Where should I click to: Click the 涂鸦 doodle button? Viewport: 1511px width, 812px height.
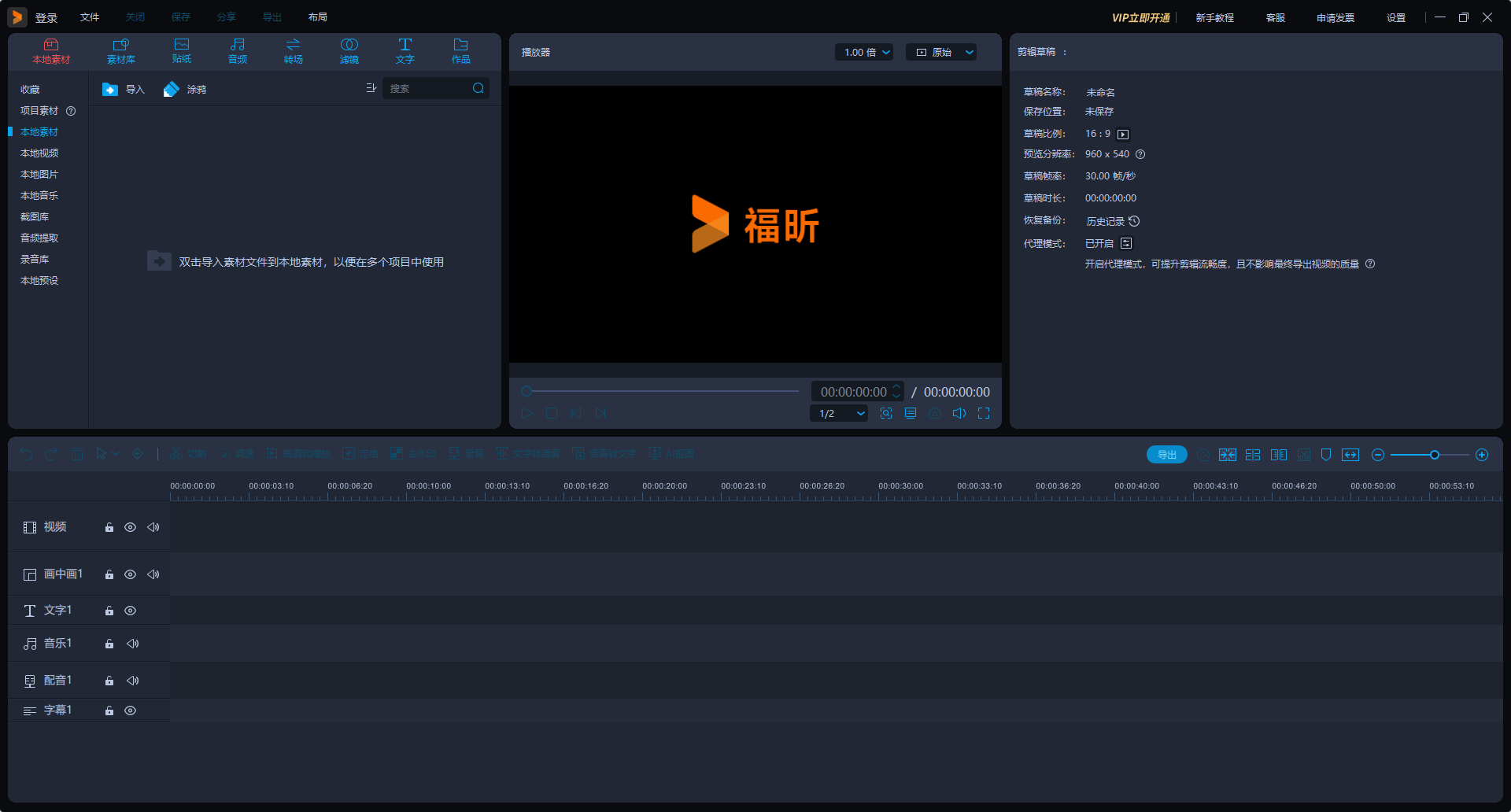[185, 90]
